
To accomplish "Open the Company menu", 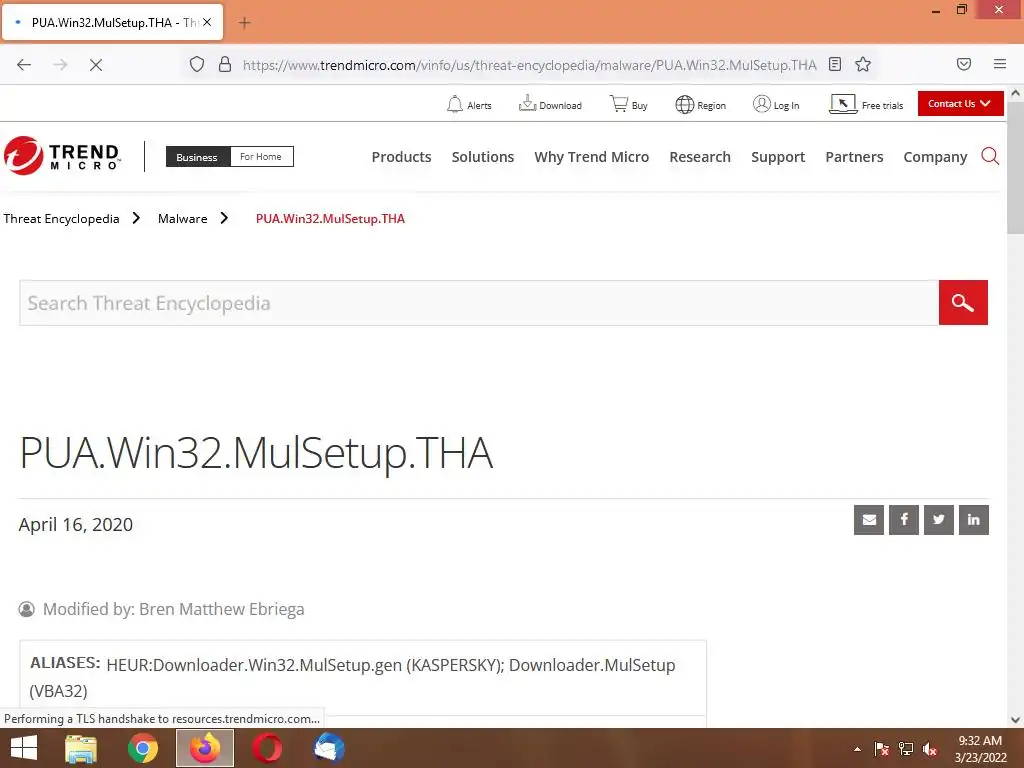I will pos(935,157).
